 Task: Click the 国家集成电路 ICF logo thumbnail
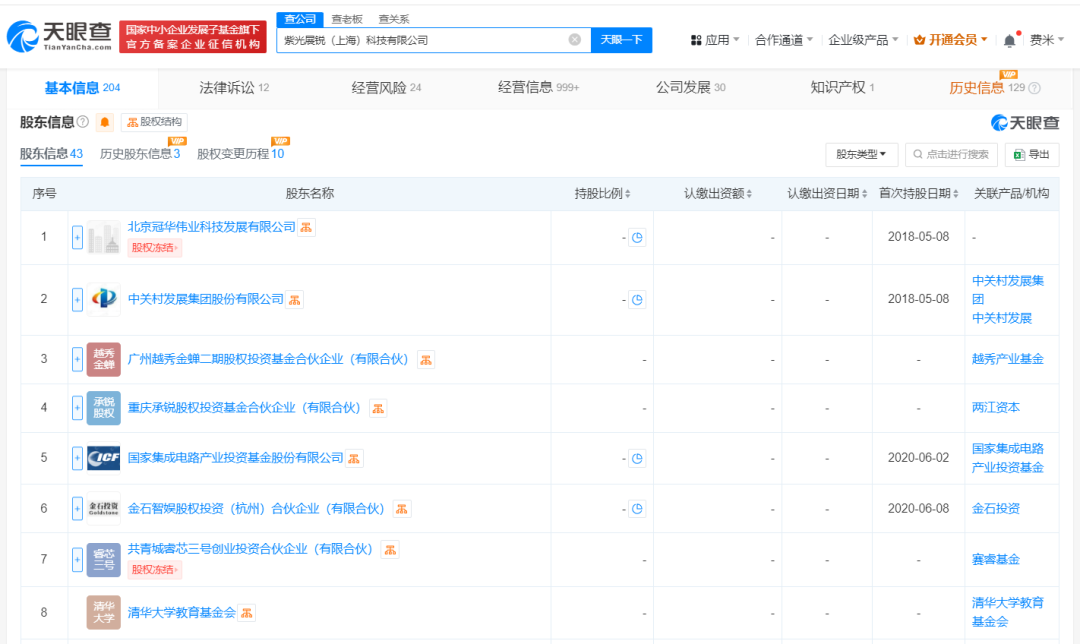coord(104,458)
